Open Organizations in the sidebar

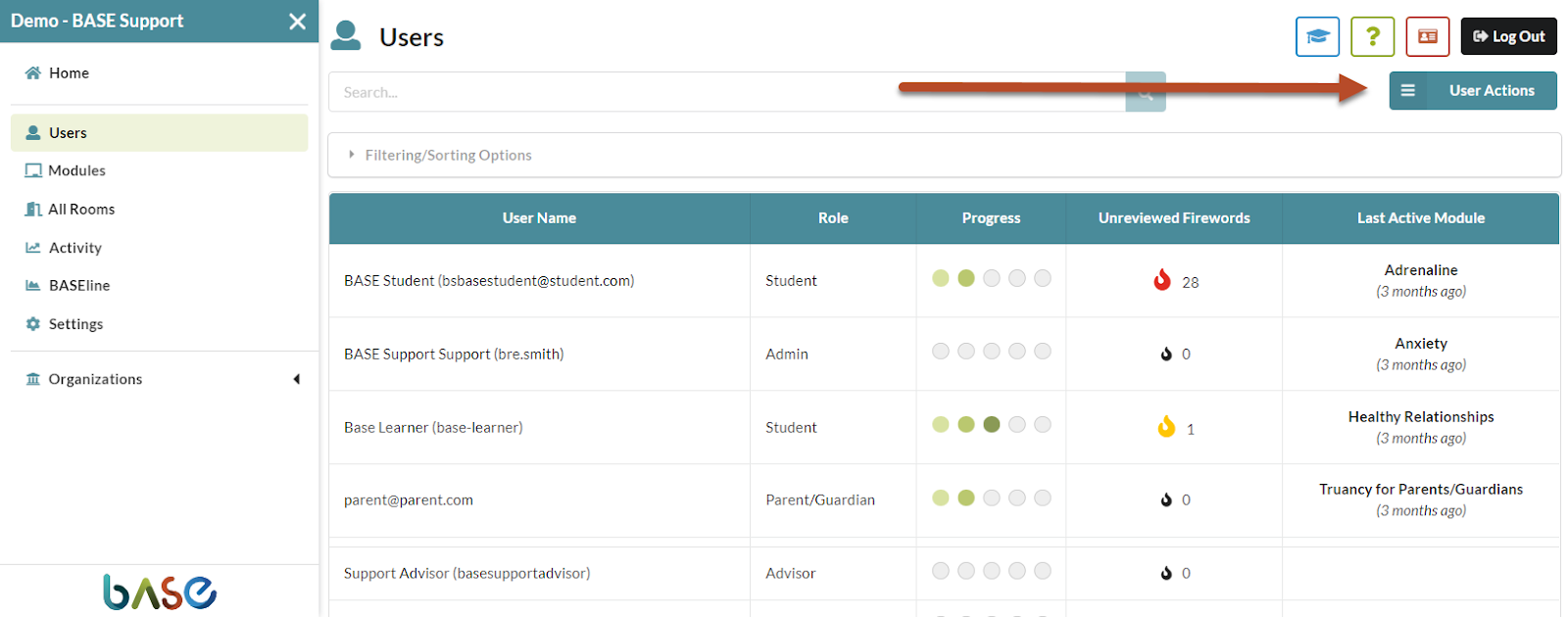point(95,379)
